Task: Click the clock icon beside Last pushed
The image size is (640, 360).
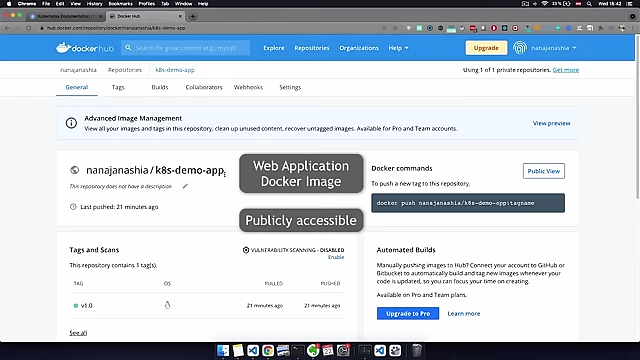Action: 73,207
